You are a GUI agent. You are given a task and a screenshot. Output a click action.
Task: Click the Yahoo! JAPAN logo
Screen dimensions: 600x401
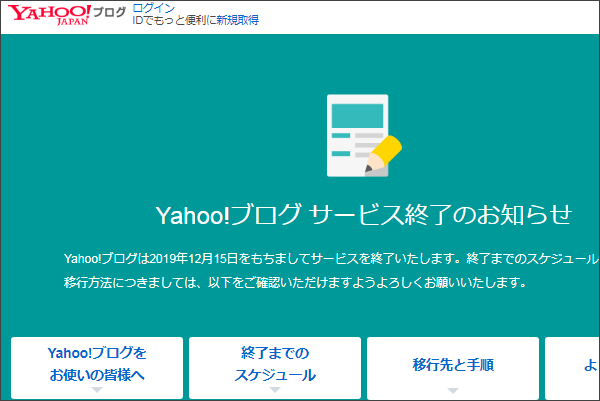tap(49, 15)
